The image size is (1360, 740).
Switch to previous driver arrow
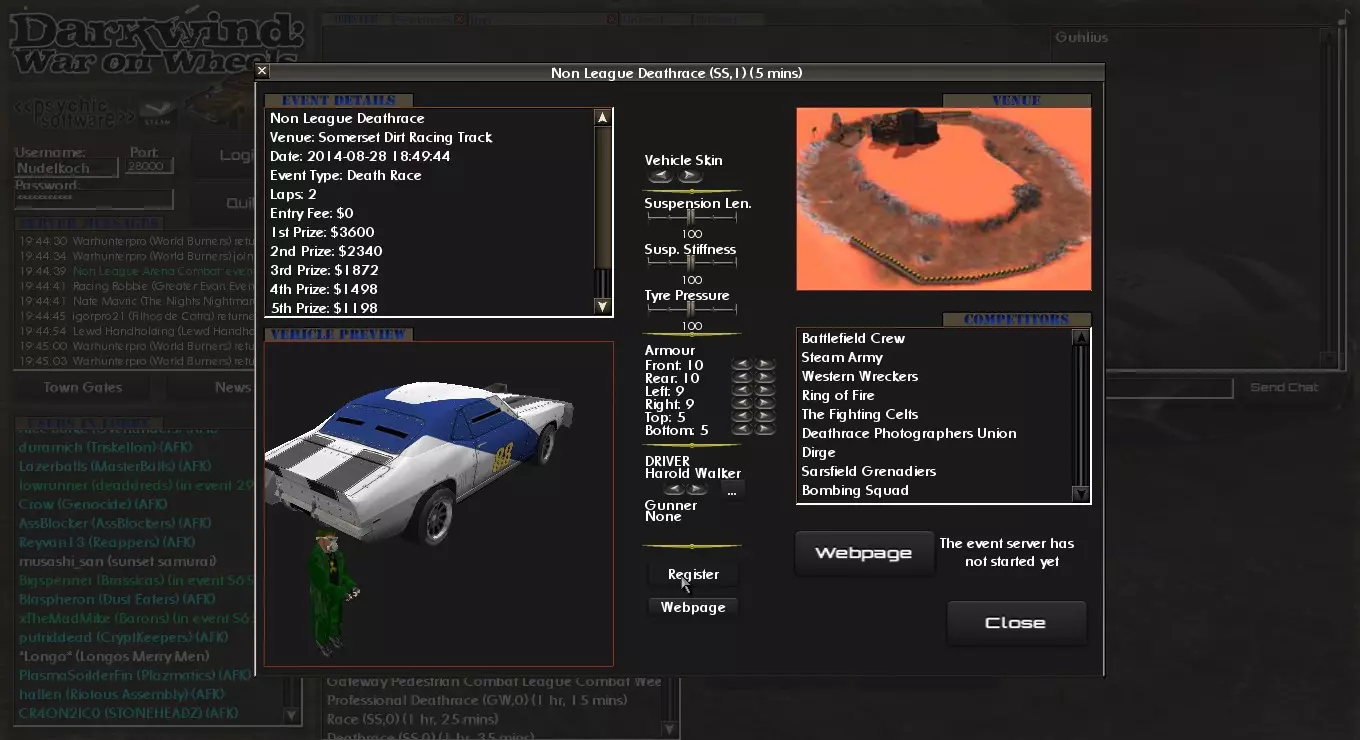(x=674, y=489)
